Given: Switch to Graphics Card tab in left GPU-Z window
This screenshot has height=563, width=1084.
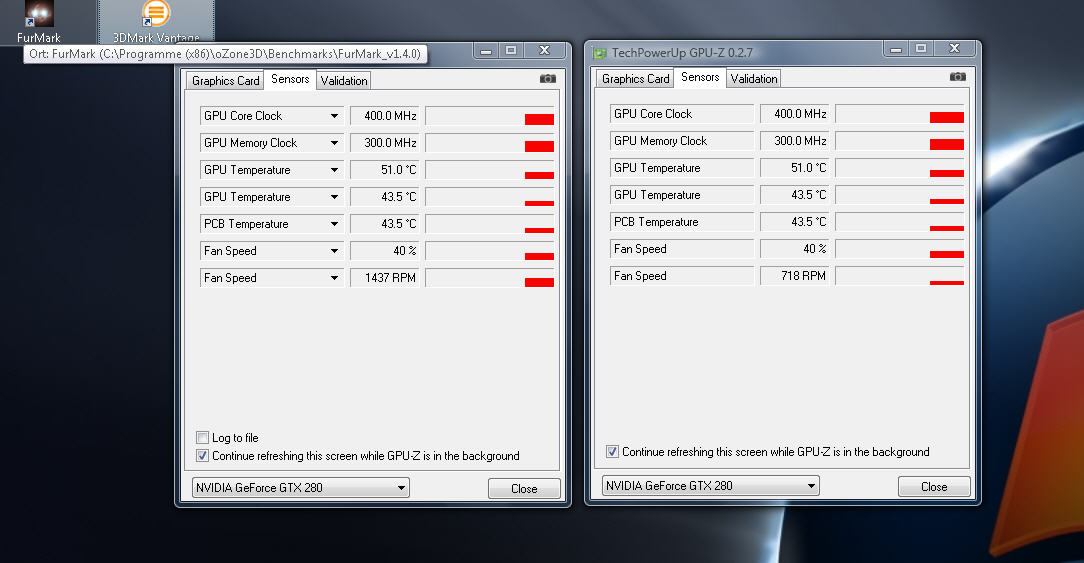Looking at the screenshot, I should pyautogui.click(x=225, y=80).
